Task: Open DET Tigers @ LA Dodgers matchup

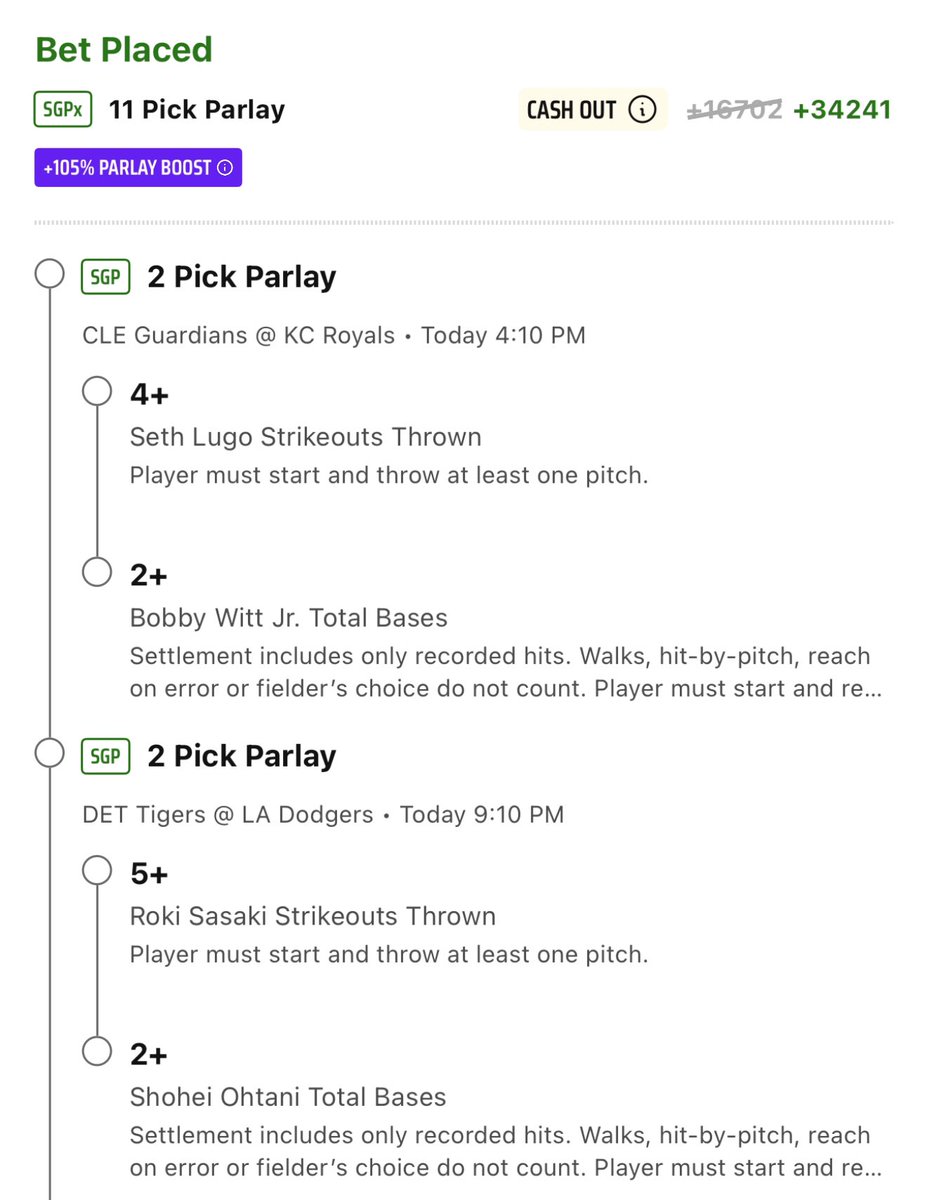Action: click(x=228, y=814)
